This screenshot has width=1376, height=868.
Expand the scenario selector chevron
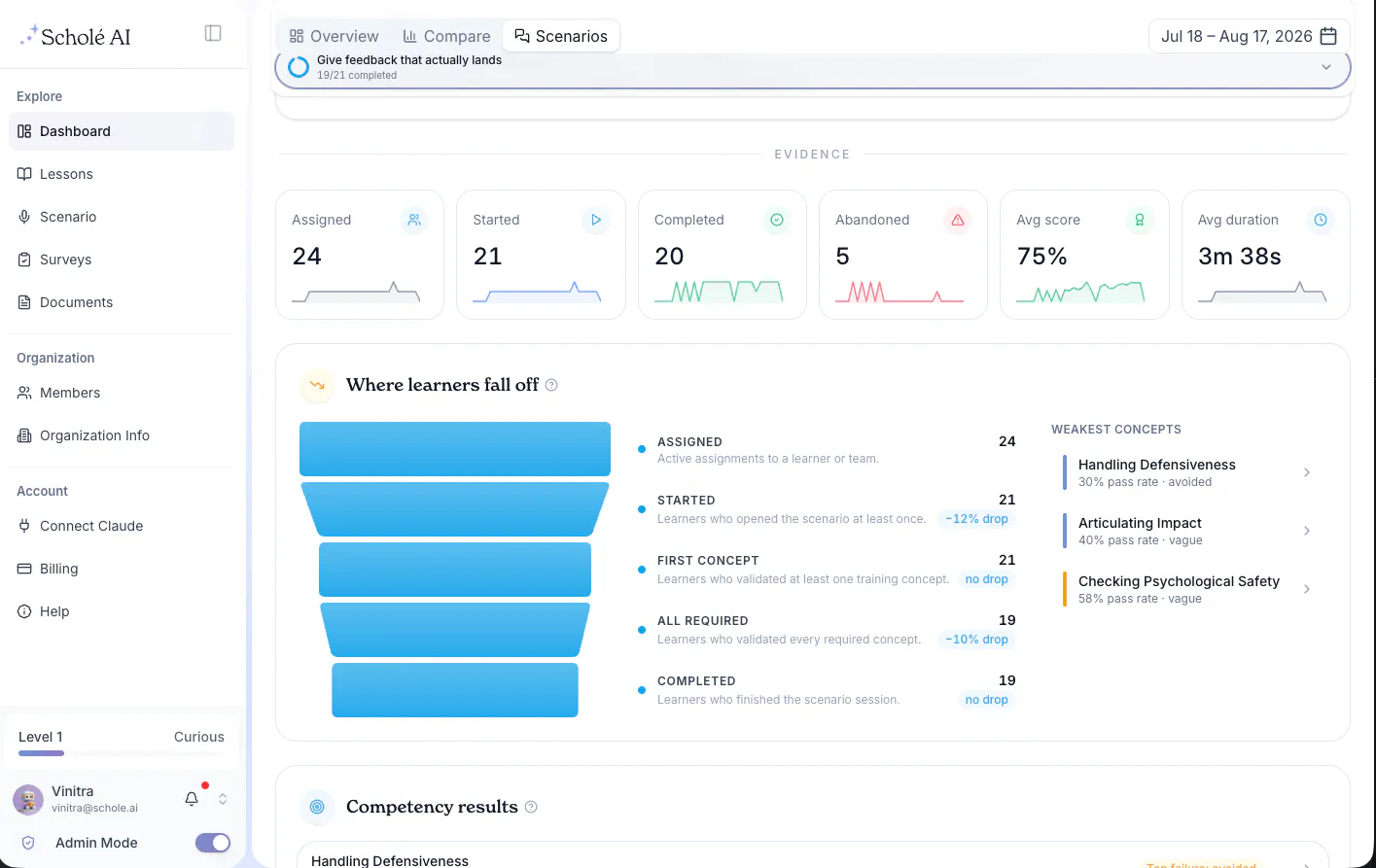pyautogui.click(x=1326, y=67)
